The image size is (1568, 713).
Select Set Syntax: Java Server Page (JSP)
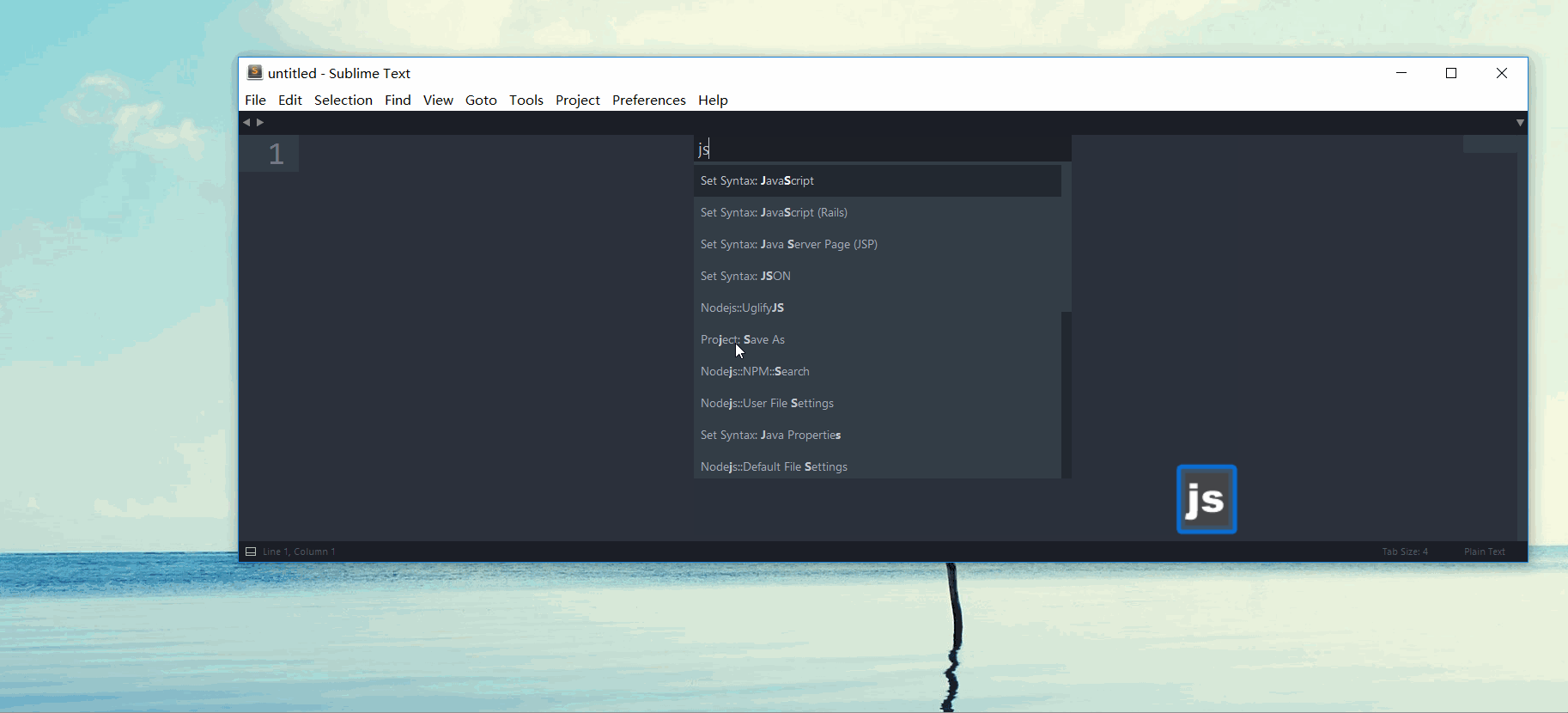tap(878, 244)
